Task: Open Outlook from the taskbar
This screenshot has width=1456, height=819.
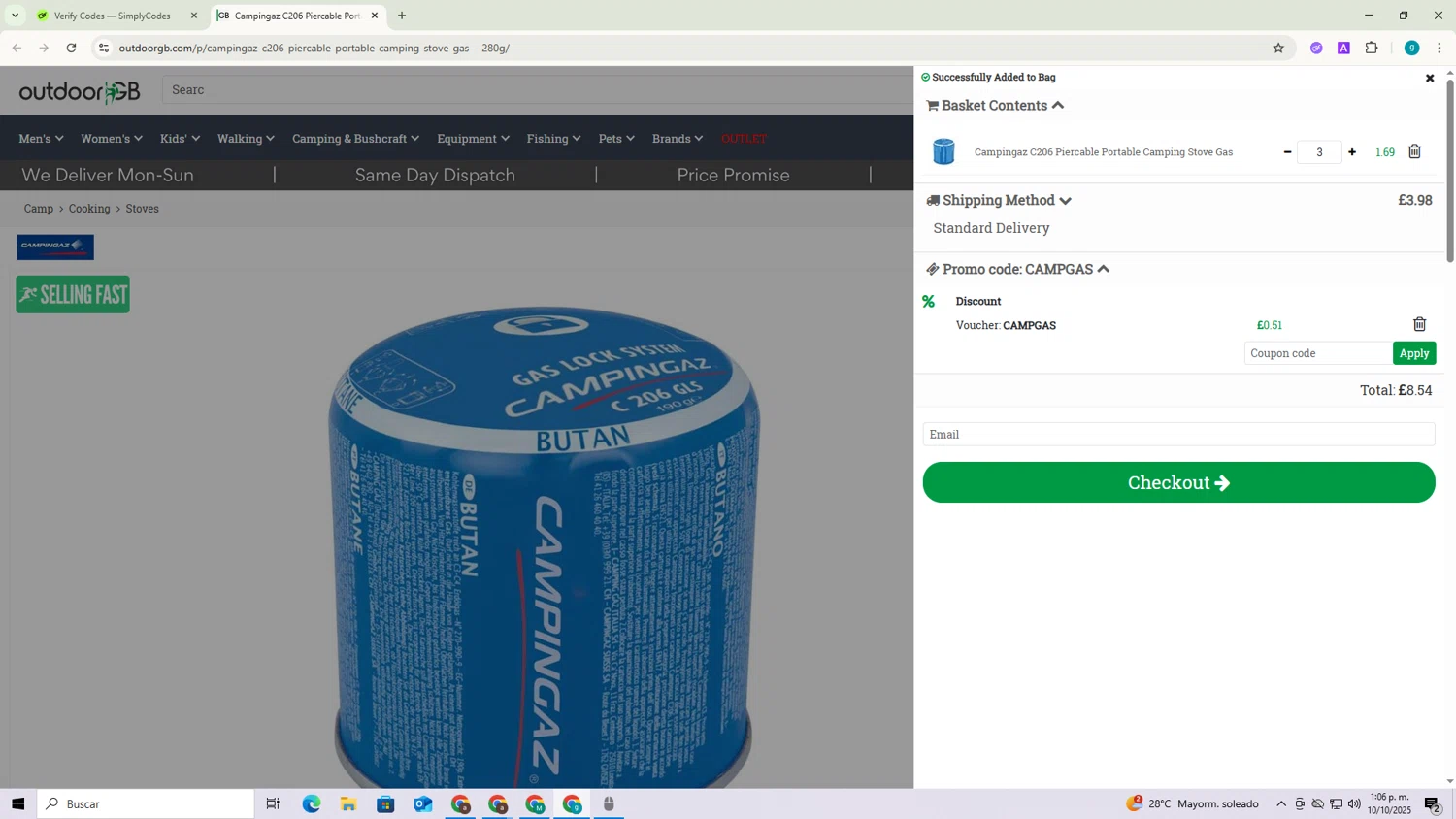Action: [x=423, y=803]
